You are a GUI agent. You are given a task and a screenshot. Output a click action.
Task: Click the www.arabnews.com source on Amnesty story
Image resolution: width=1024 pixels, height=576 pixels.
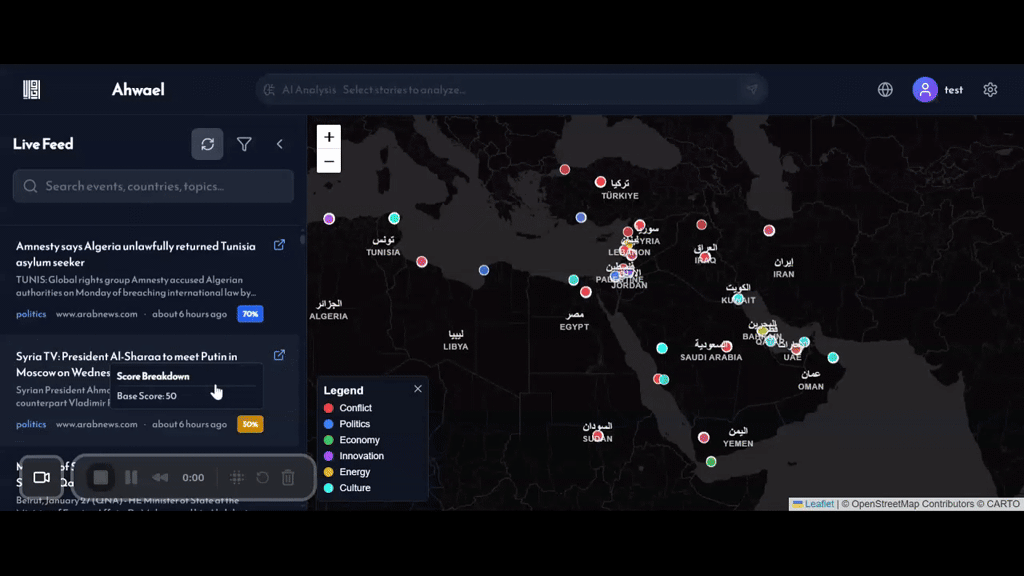pyautogui.click(x=97, y=314)
